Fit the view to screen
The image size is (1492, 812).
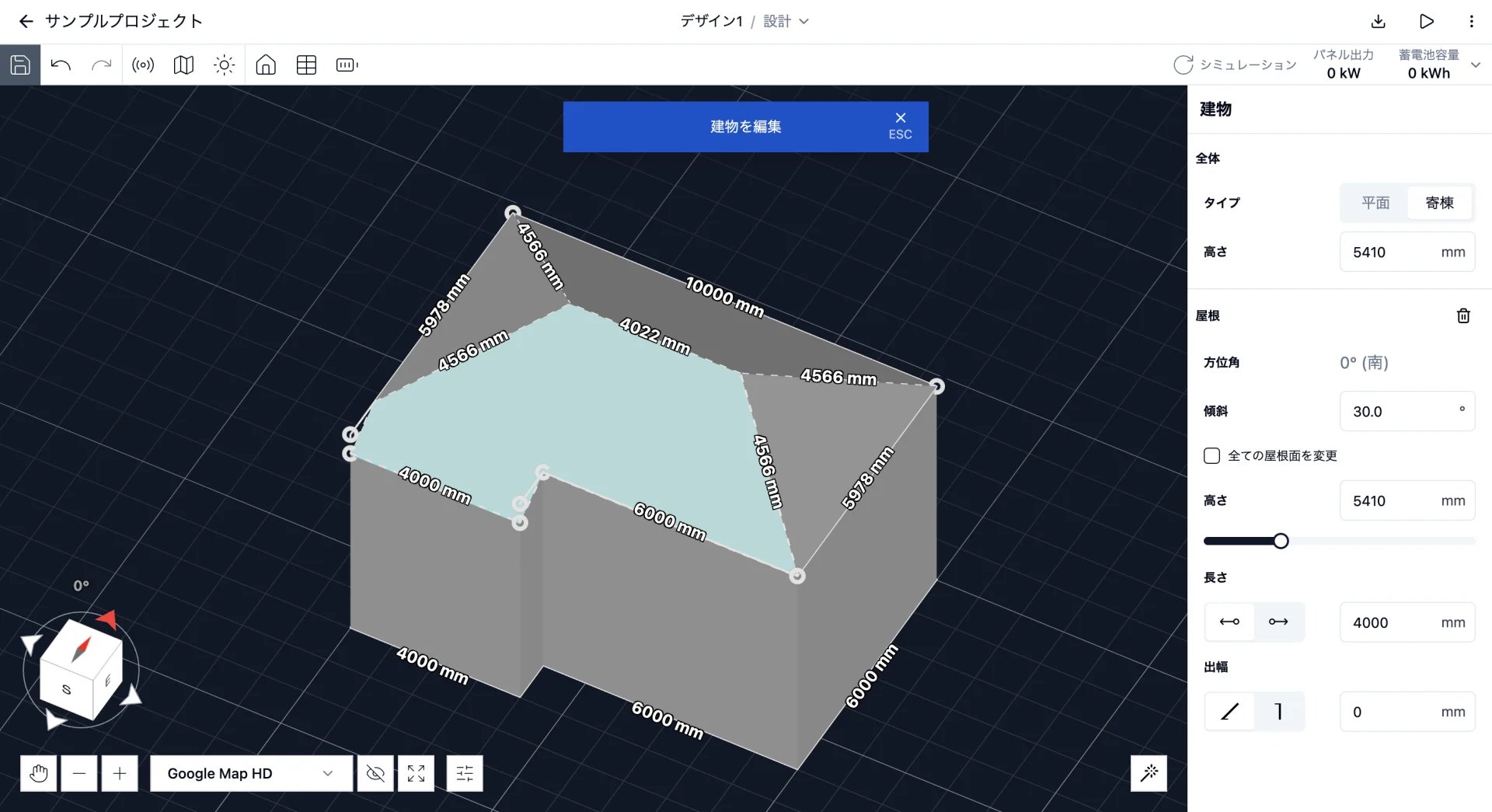(x=416, y=773)
